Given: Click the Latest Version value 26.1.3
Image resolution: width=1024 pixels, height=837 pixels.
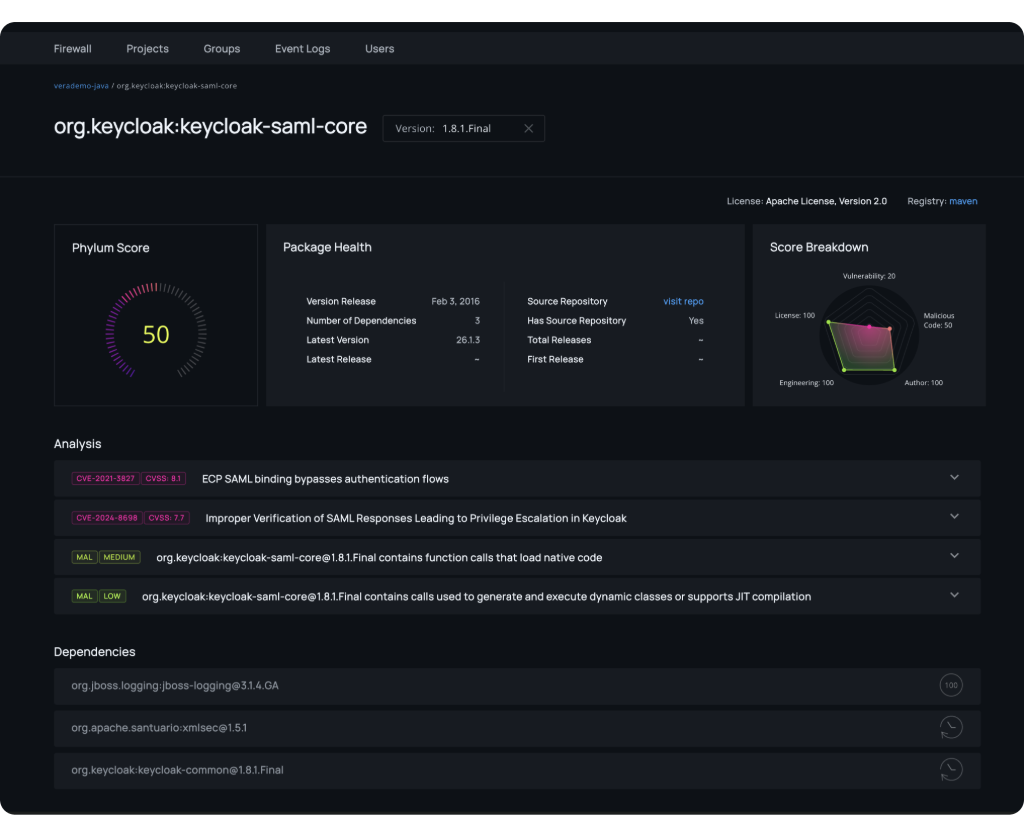Looking at the screenshot, I should (x=468, y=340).
